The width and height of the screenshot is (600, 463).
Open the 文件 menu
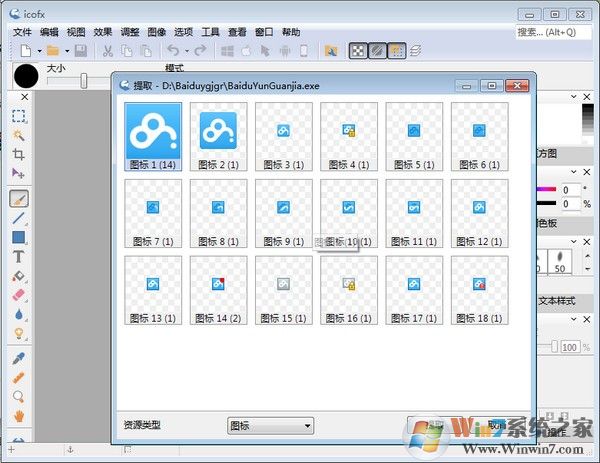point(23,32)
